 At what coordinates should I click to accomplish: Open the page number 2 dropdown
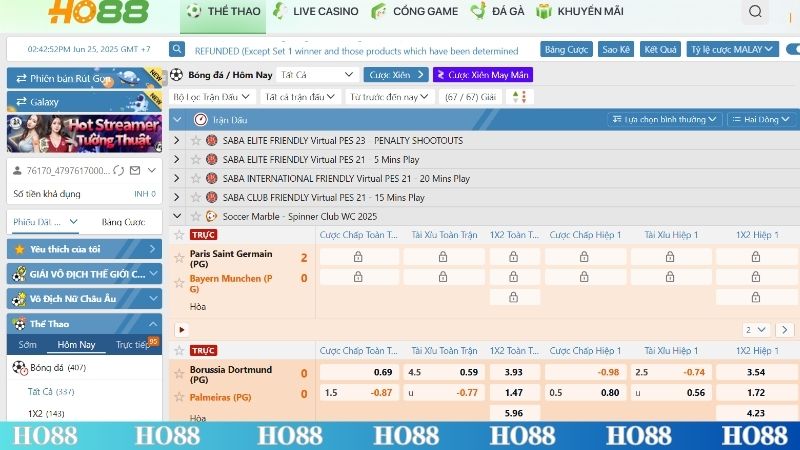(756, 330)
